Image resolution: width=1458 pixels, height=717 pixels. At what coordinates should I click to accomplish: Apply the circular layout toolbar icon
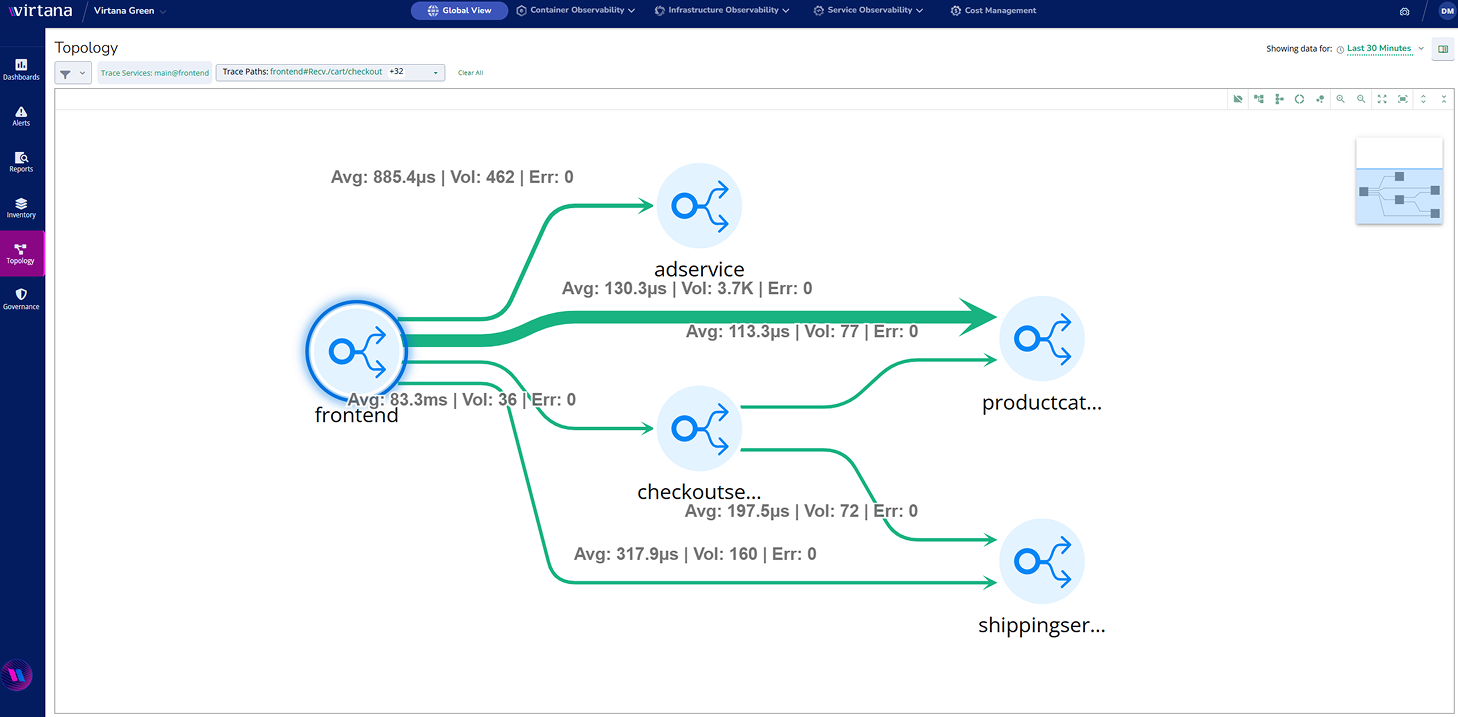pyautogui.click(x=1299, y=99)
